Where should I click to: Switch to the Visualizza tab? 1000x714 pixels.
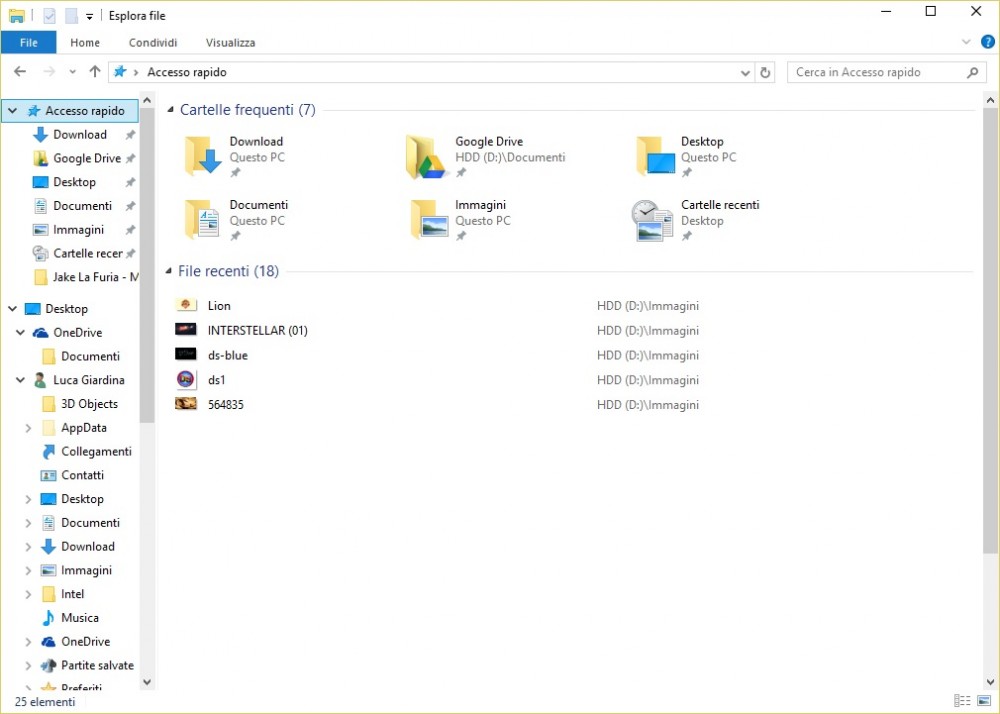tap(230, 43)
